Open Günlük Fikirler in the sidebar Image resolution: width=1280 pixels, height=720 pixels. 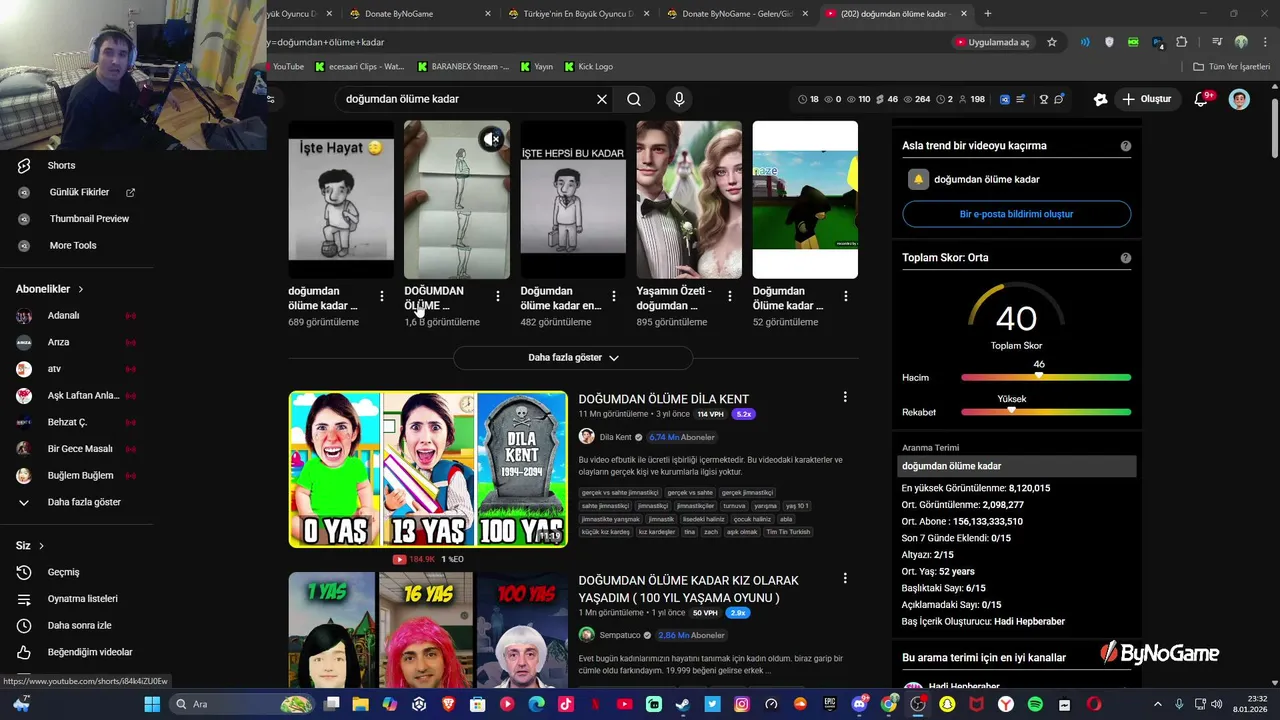click(79, 192)
